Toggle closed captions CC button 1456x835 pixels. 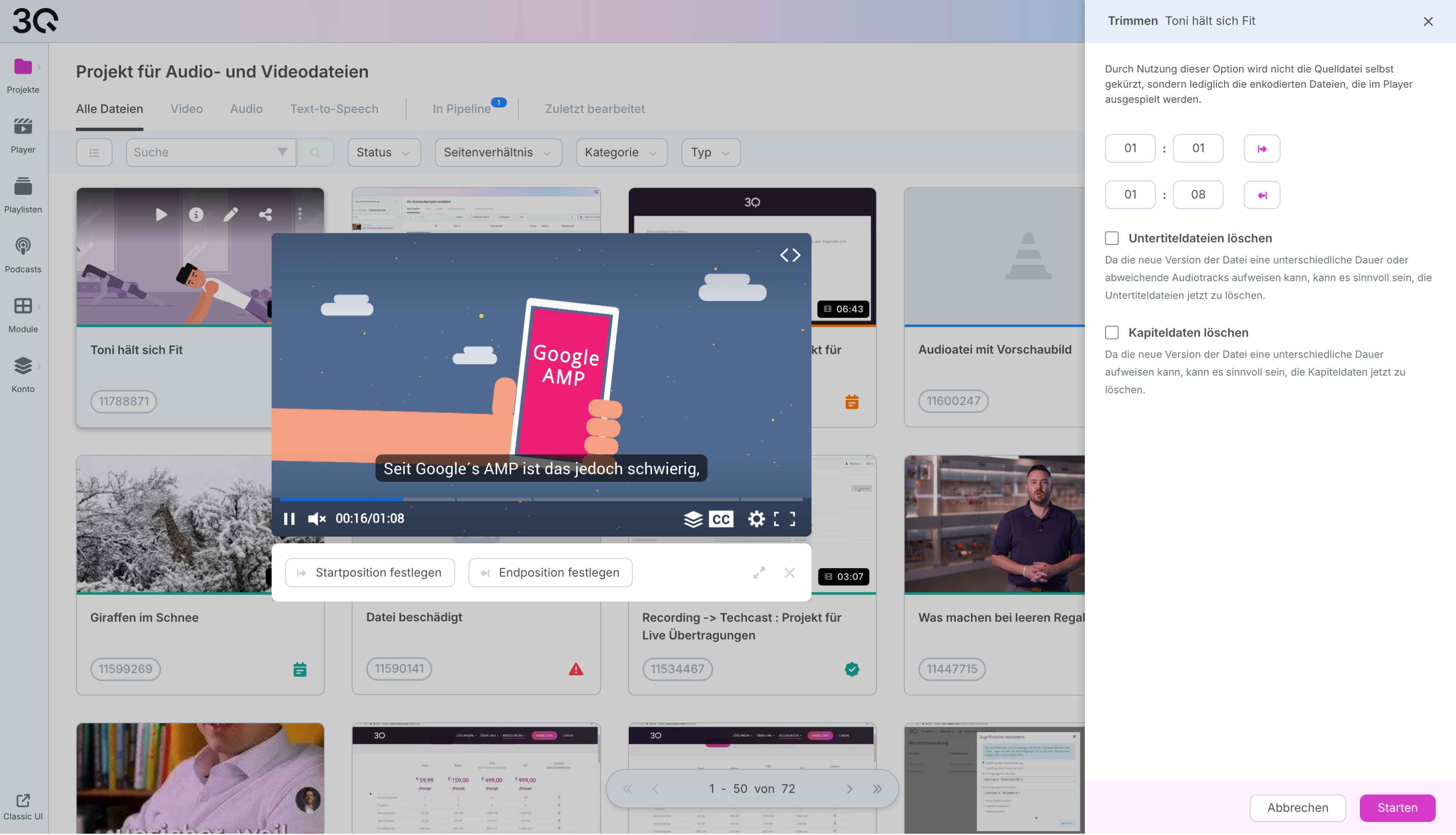[x=720, y=518]
